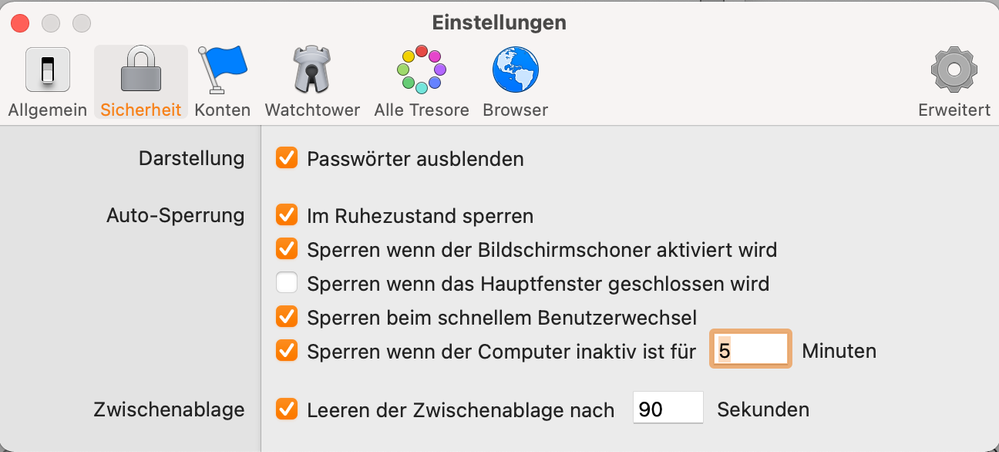
Task: Select the Sicherheit padlock icon
Action: point(140,72)
